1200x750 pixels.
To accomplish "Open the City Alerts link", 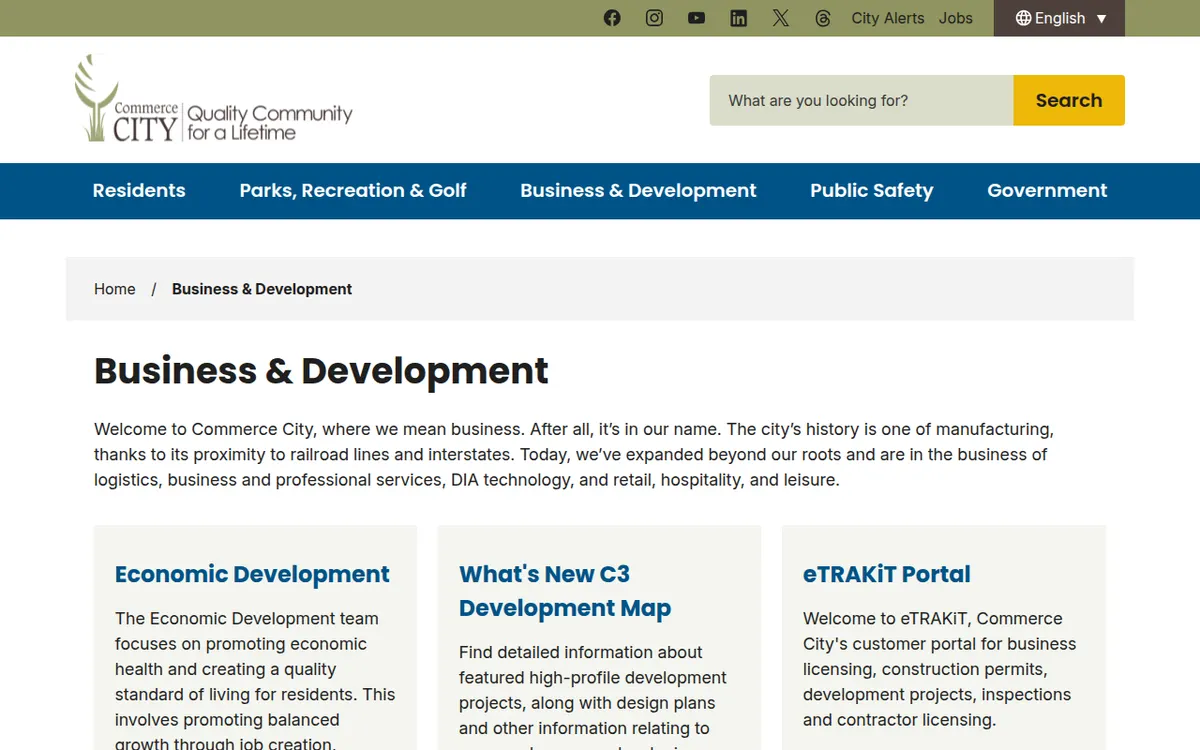I will (x=888, y=18).
